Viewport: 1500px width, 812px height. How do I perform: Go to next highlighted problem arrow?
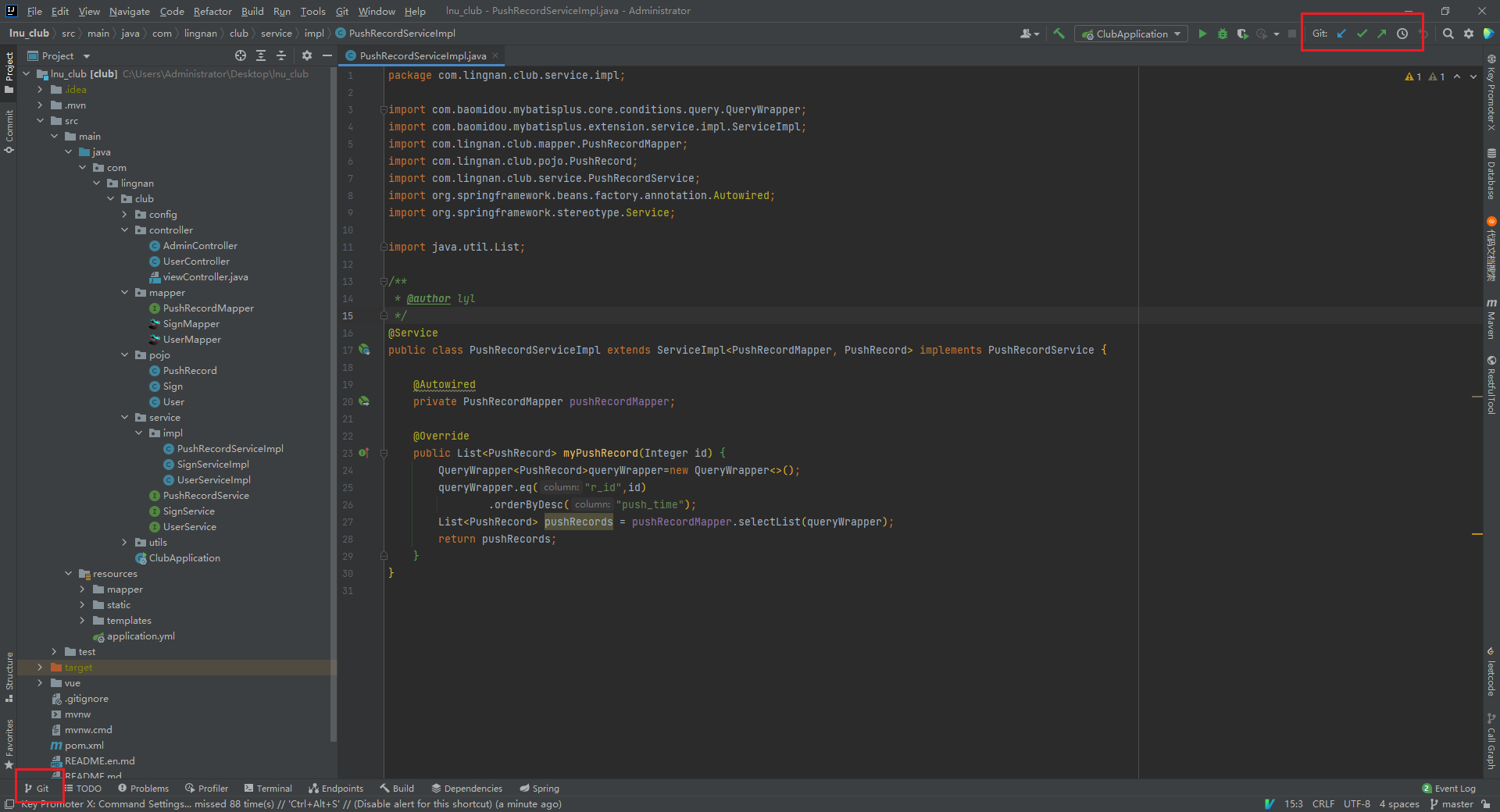click(x=1473, y=77)
